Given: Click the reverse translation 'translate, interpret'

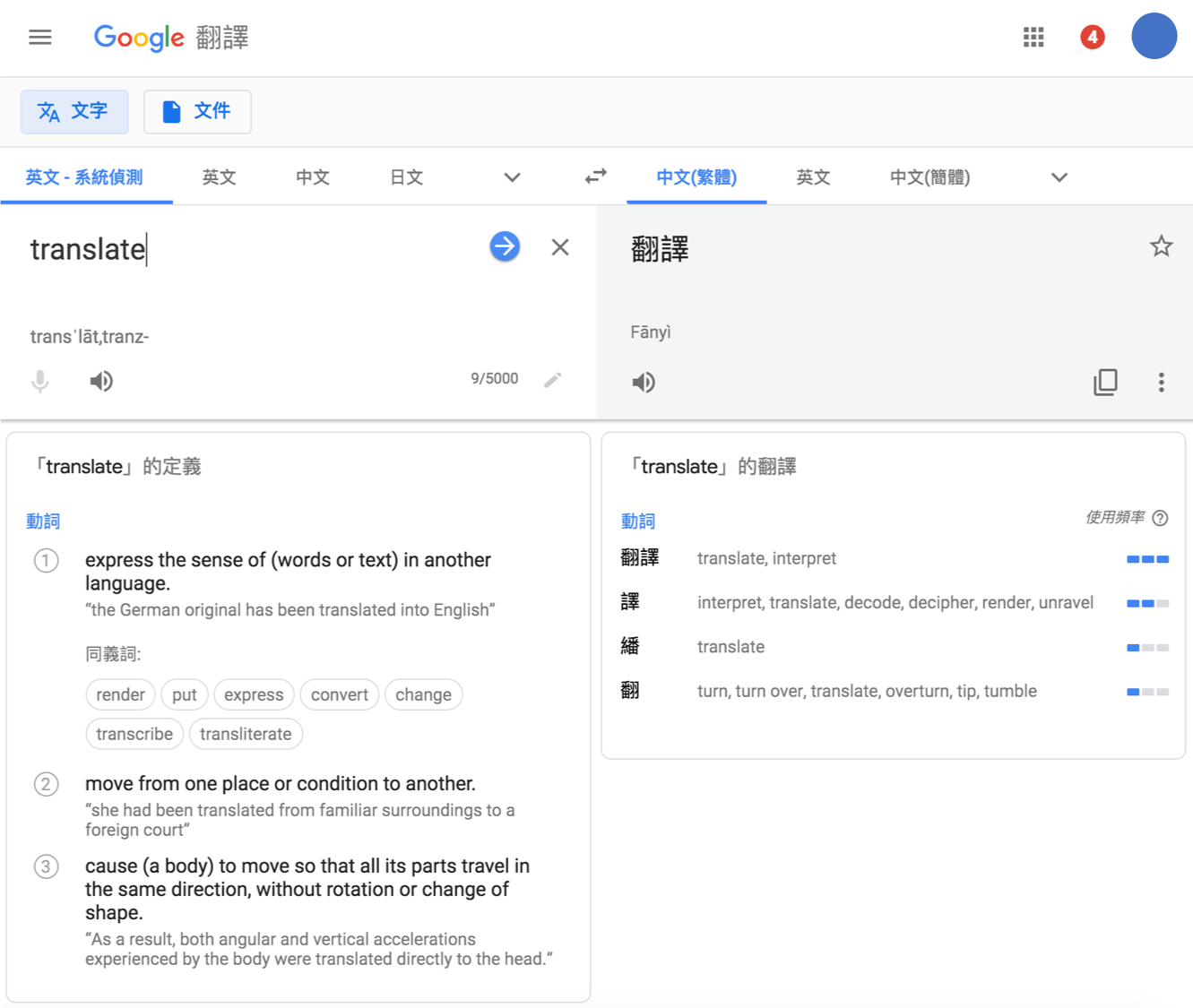Looking at the screenshot, I should (x=766, y=558).
